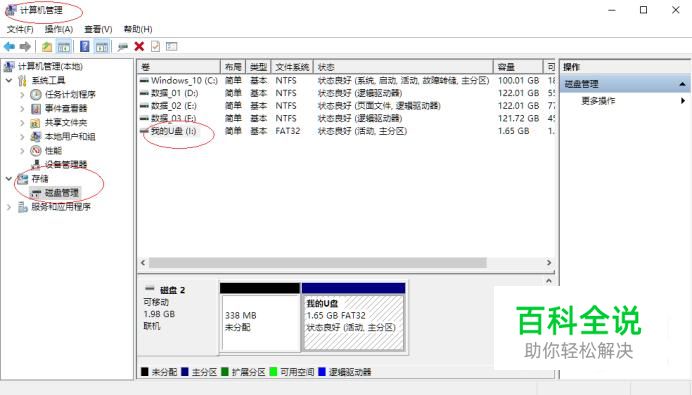Expand the 任务计划程序 node arrow

[22, 94]
